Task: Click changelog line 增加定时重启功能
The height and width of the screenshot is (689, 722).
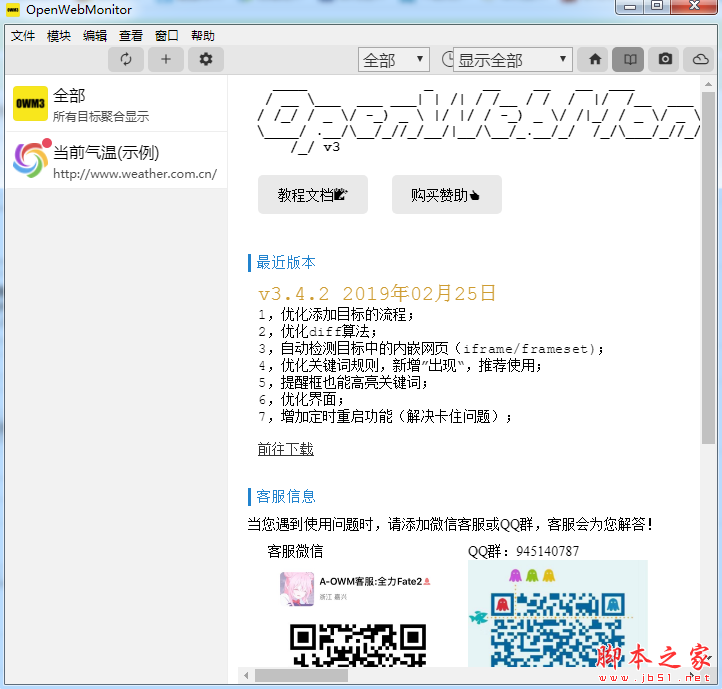Action: [x=385, y=416]
